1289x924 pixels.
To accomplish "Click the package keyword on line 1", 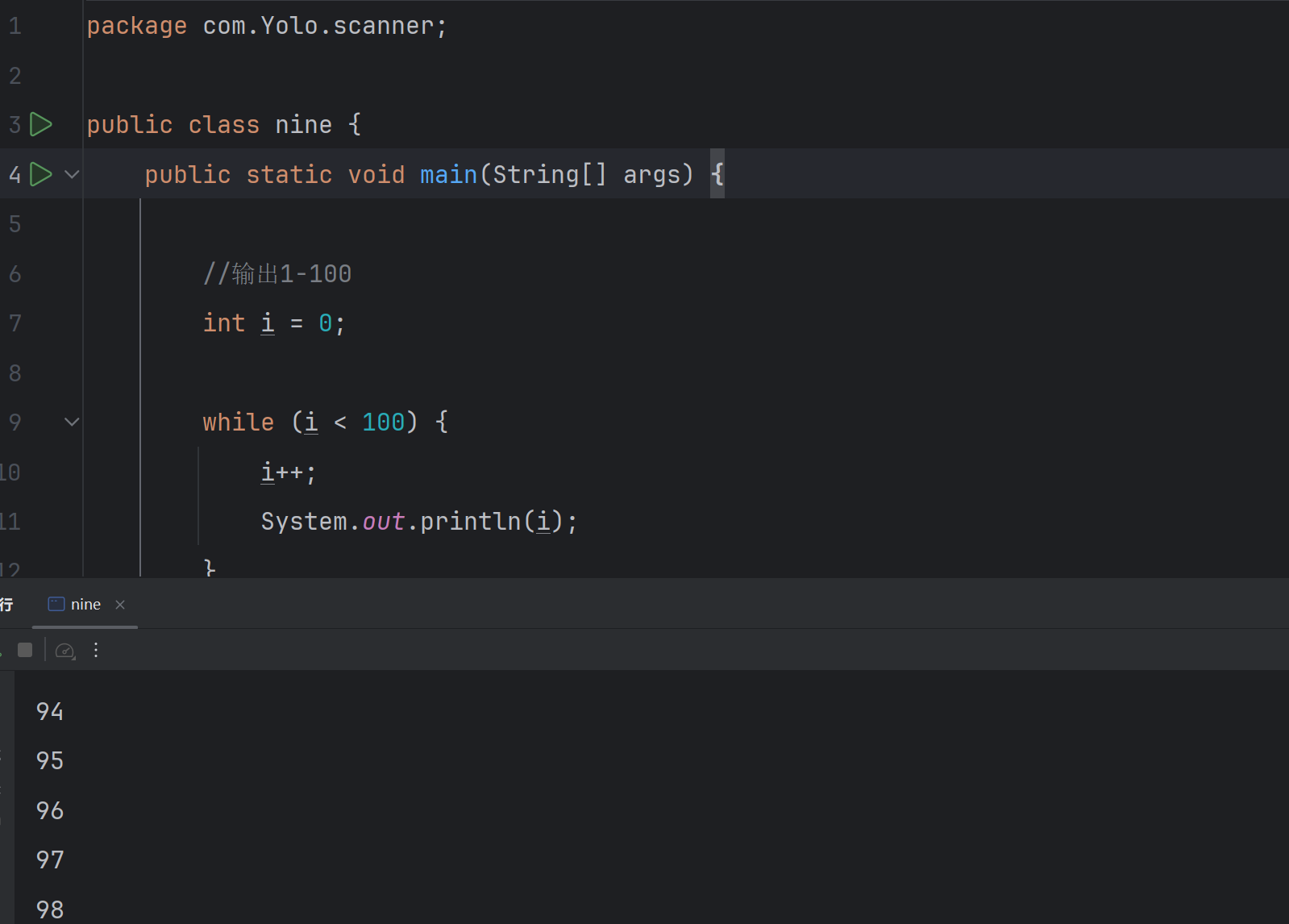I will pos(137,26).
